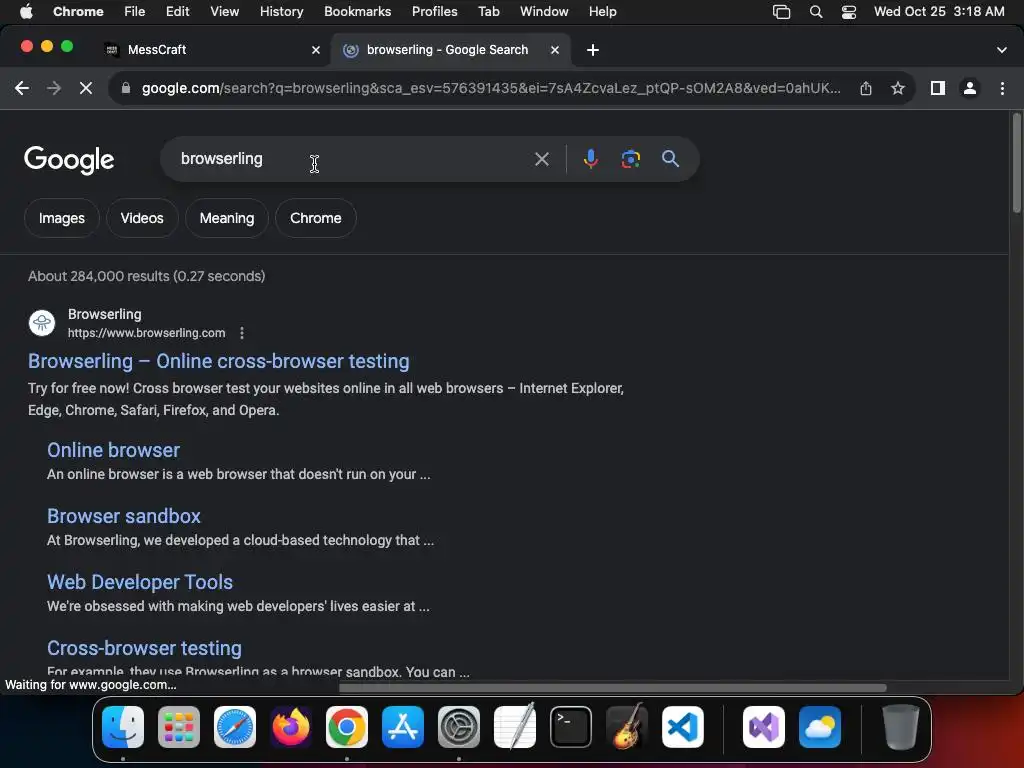
Task: Open the Tab menu
Action: click(488, 12)
